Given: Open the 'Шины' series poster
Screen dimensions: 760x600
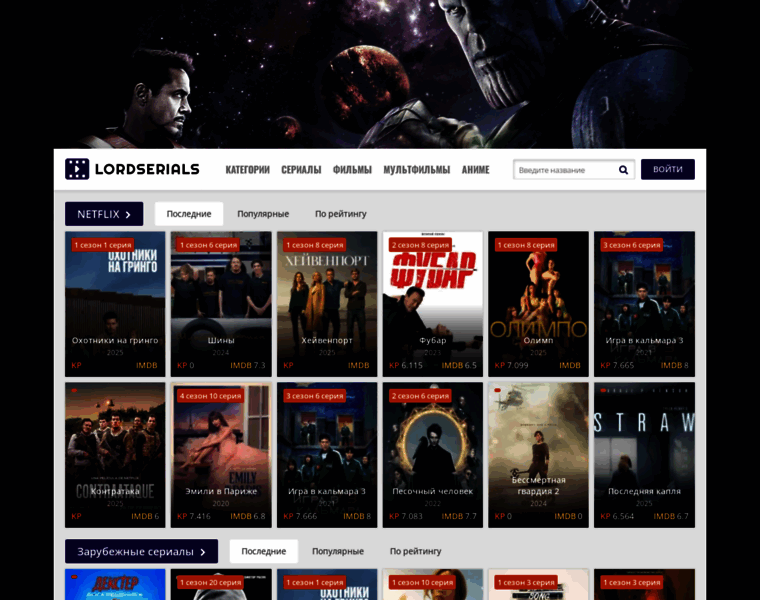Looking at the screenshot, I should [x=221, y=304].
